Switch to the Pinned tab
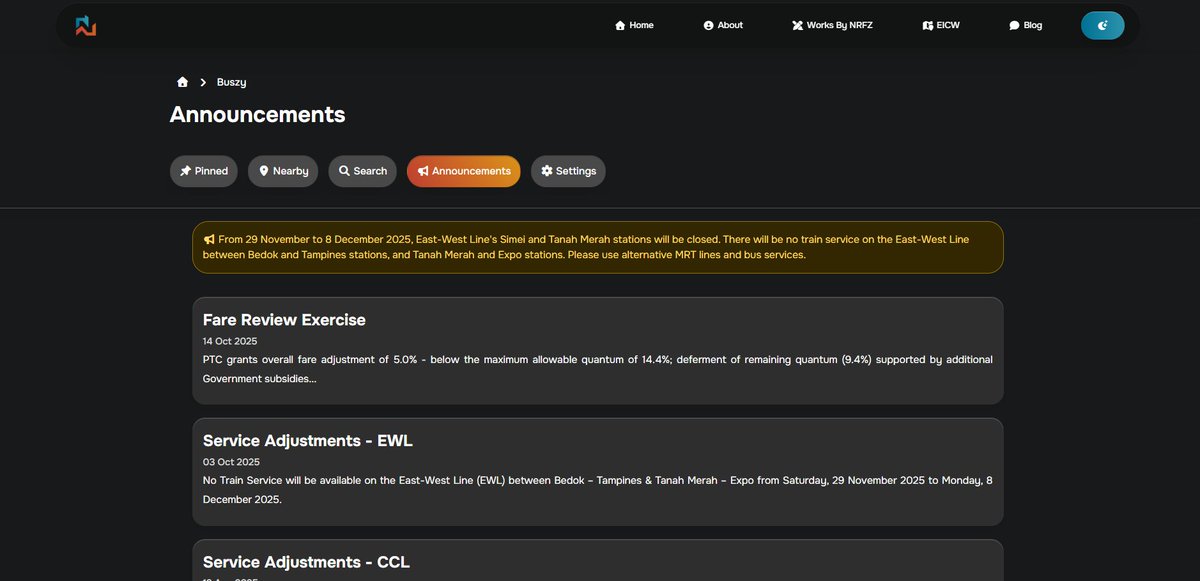The height and width of the screenshot is (581, 1200). [x=204, y=171]
